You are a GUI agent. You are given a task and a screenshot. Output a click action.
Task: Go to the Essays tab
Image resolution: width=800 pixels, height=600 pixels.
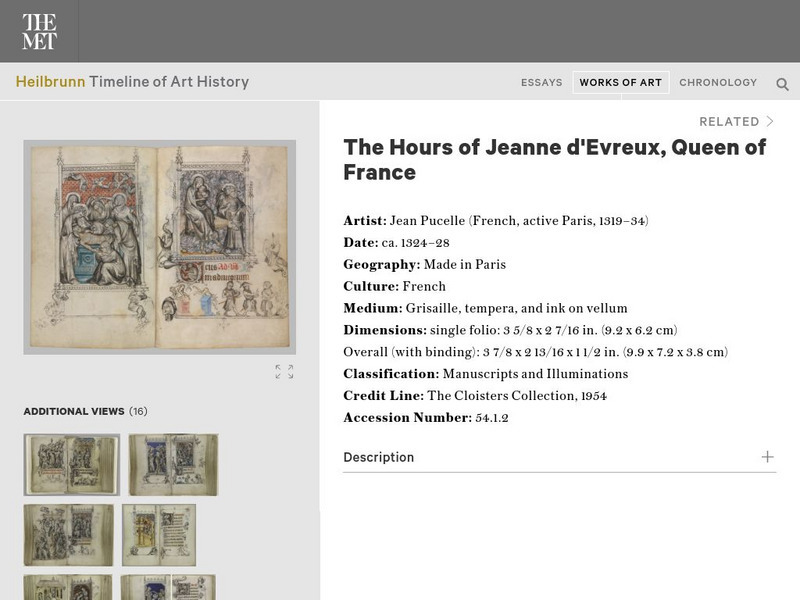541,82
